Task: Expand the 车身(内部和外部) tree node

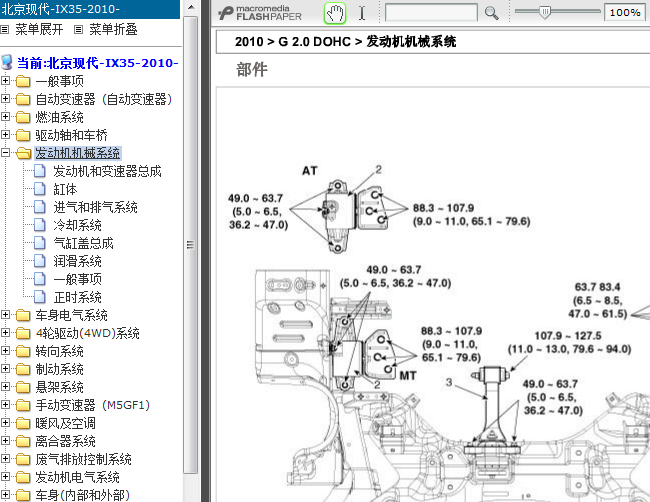Action: 5,495
